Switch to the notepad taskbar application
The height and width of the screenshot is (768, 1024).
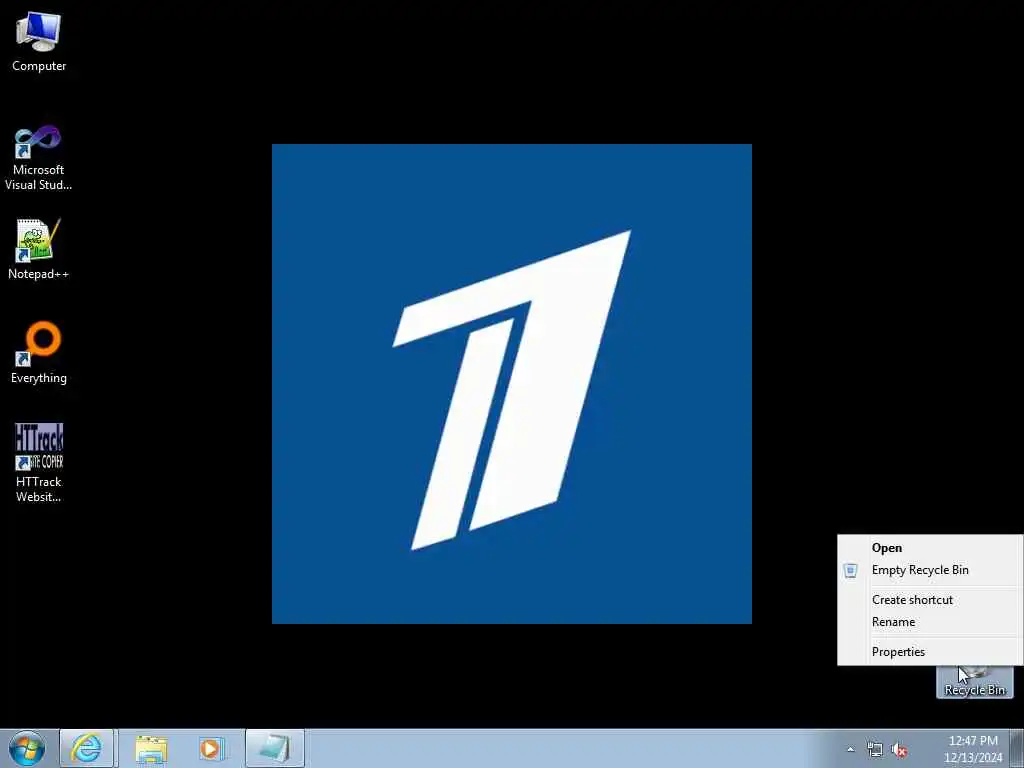point(275,748)
